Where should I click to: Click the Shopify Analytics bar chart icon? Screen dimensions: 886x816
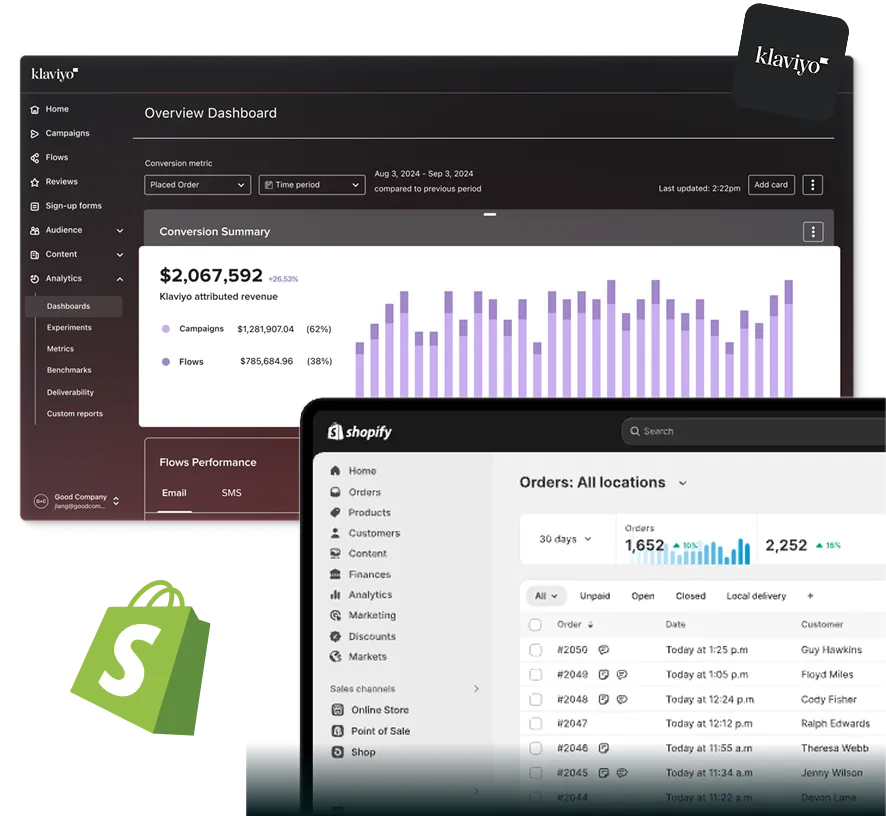click(335, 594)
